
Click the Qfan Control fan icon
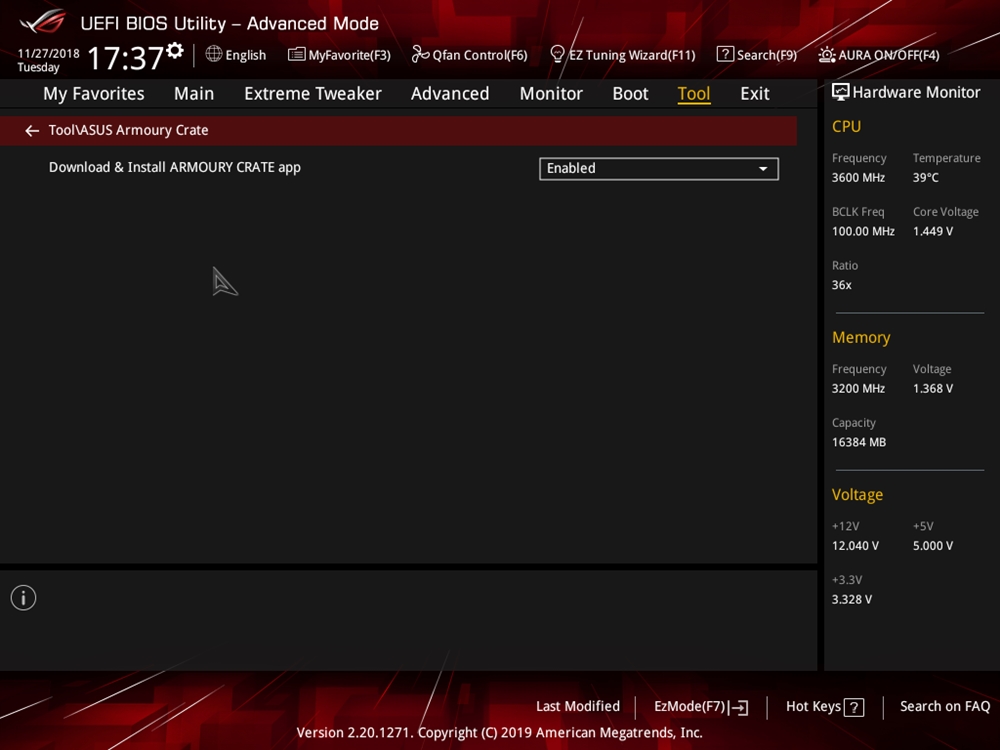click(420, 54)
